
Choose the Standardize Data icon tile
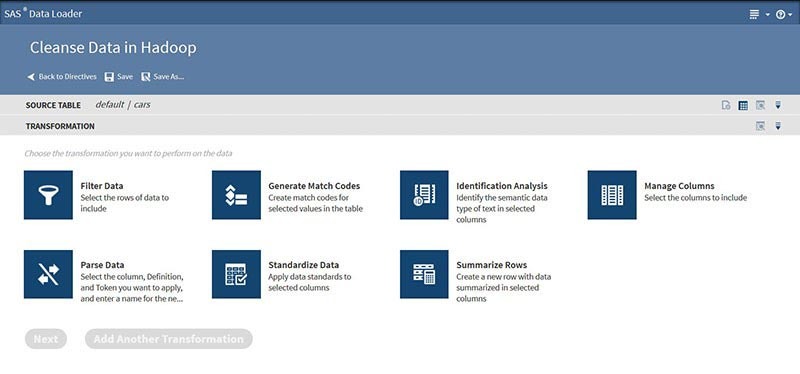click(x=236, y=274)
